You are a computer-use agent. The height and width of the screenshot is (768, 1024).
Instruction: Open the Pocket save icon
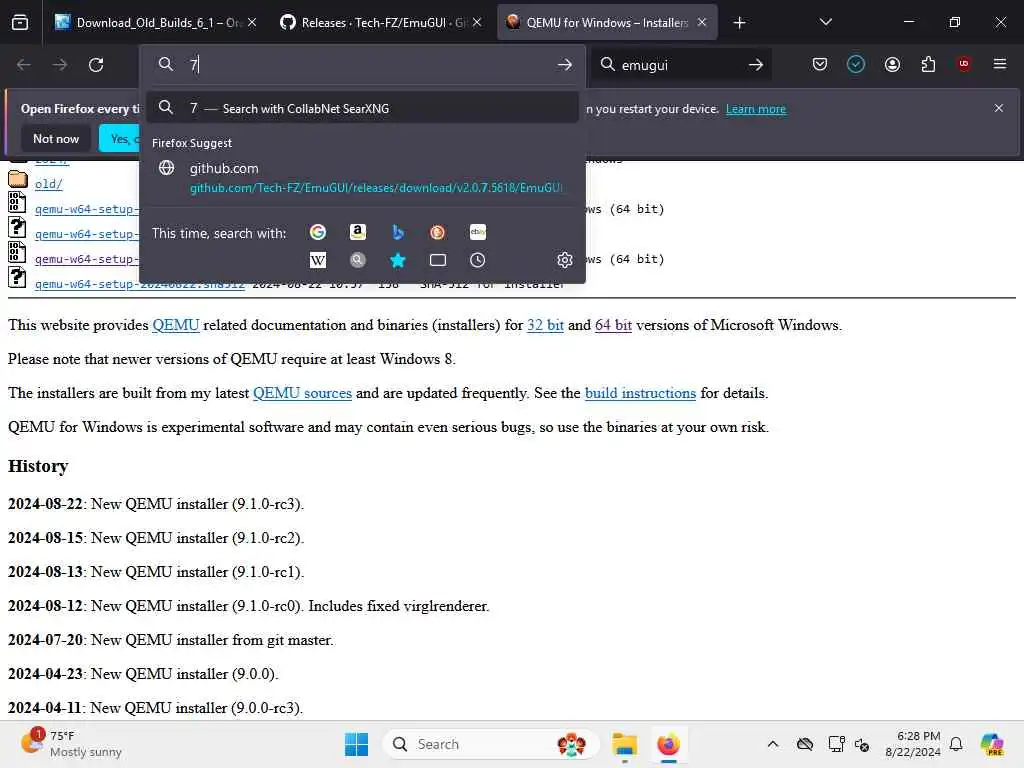tap(820, 64)
